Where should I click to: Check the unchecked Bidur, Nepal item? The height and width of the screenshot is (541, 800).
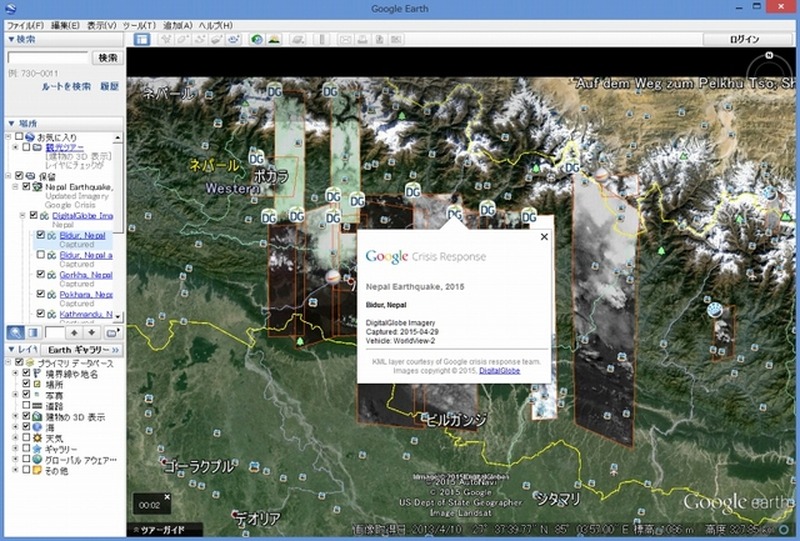40,255
